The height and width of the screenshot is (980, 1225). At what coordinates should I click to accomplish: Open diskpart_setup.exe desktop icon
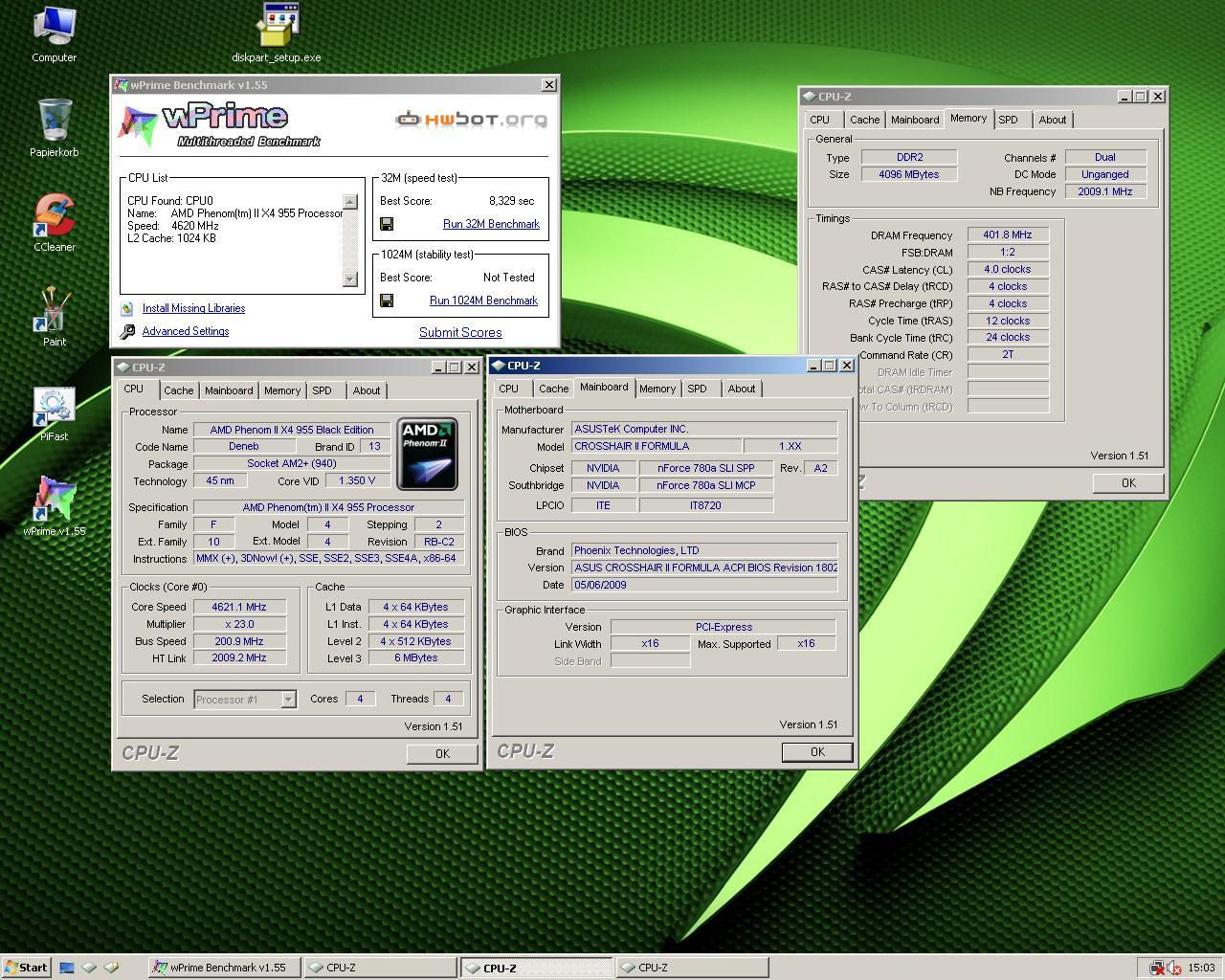point(277,33)
